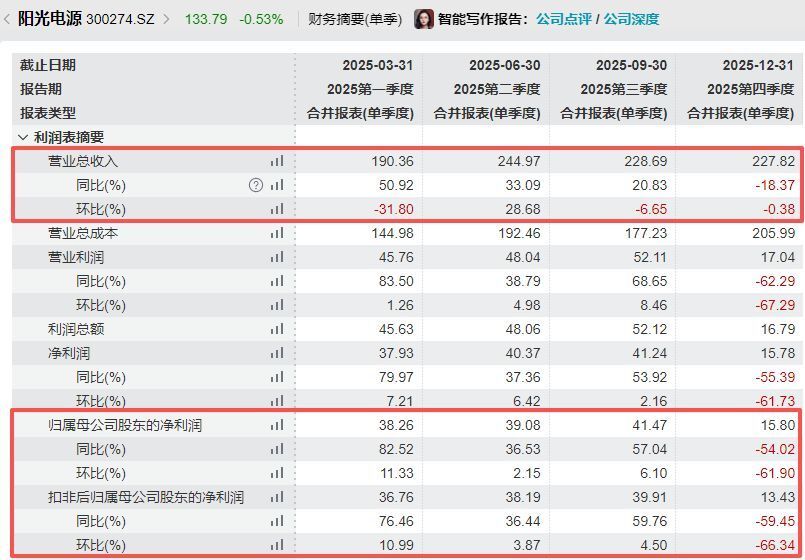Select column header 2025-09-30
Screen dimensions: 805x560
631,65
